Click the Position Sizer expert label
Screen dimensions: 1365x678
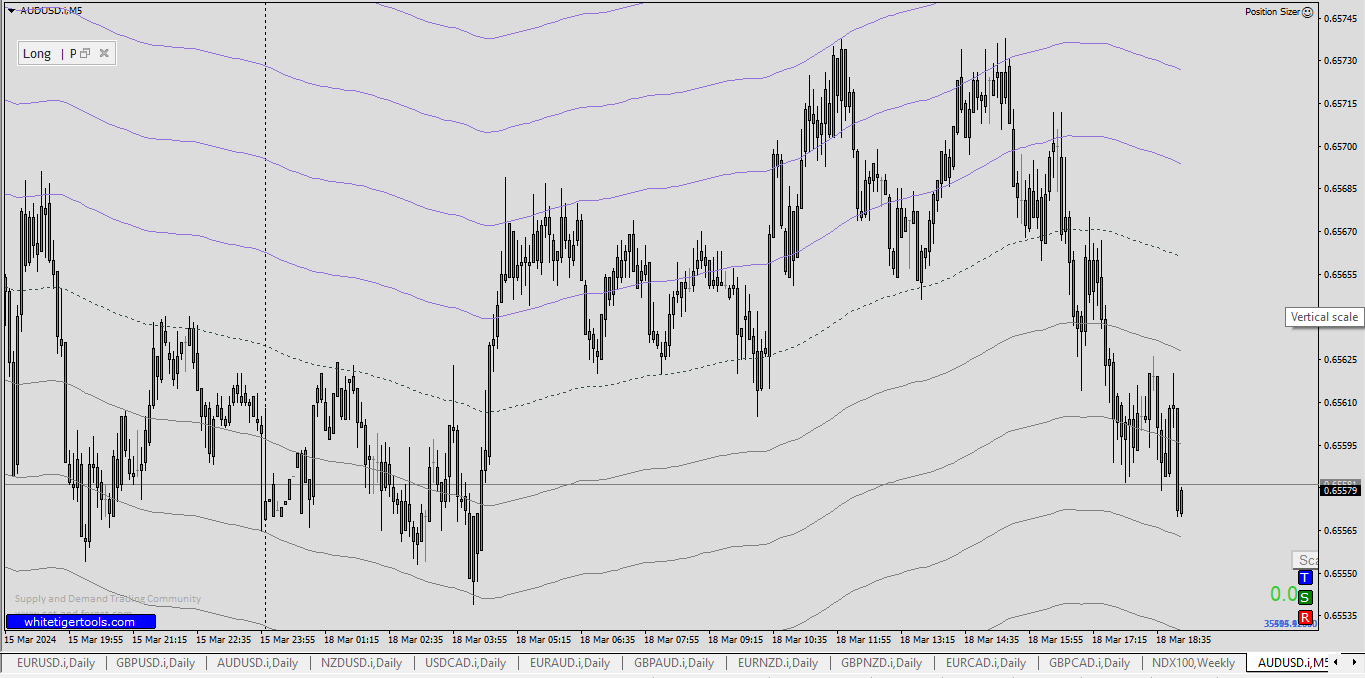click(1272, 12)
